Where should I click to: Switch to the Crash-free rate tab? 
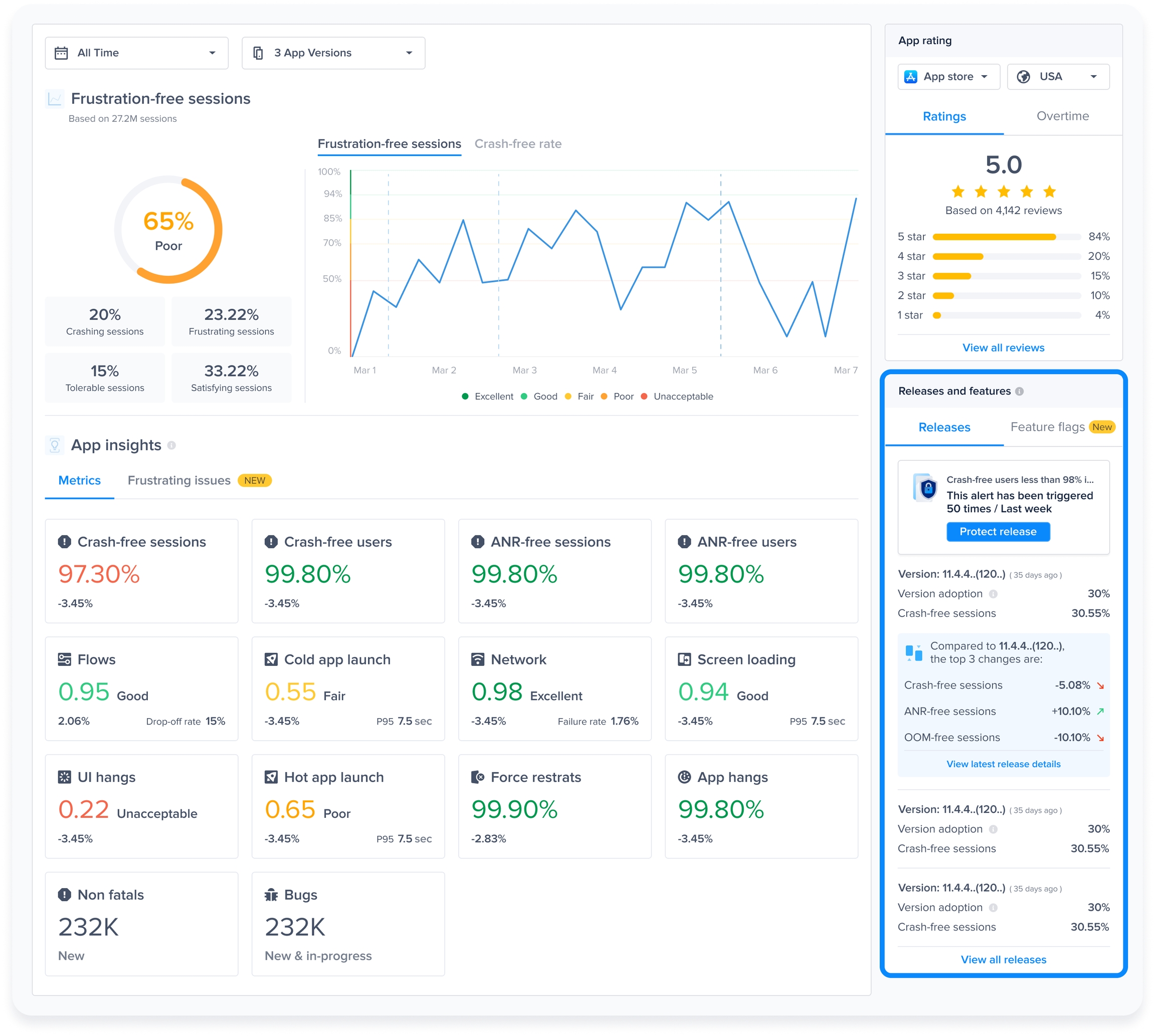coord(518,144)
